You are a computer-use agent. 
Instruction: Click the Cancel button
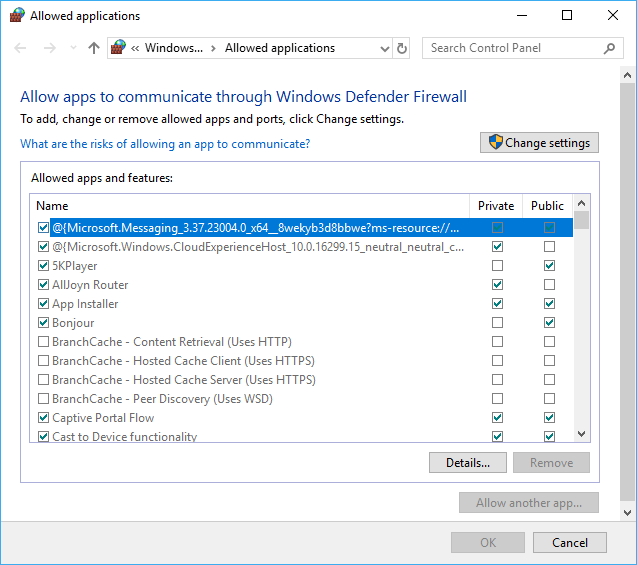[x=570, y=543]
